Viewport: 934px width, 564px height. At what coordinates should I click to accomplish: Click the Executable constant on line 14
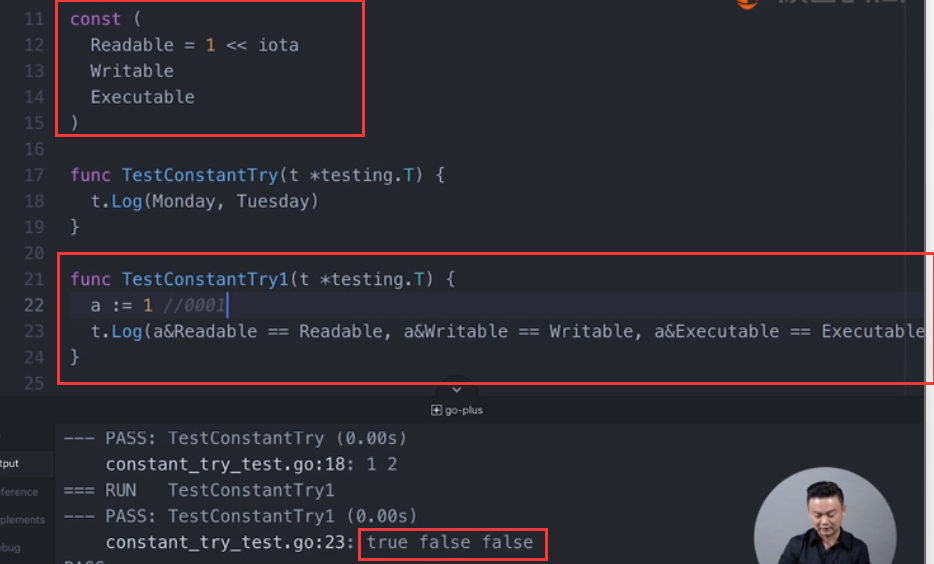(x=142, y=97)
